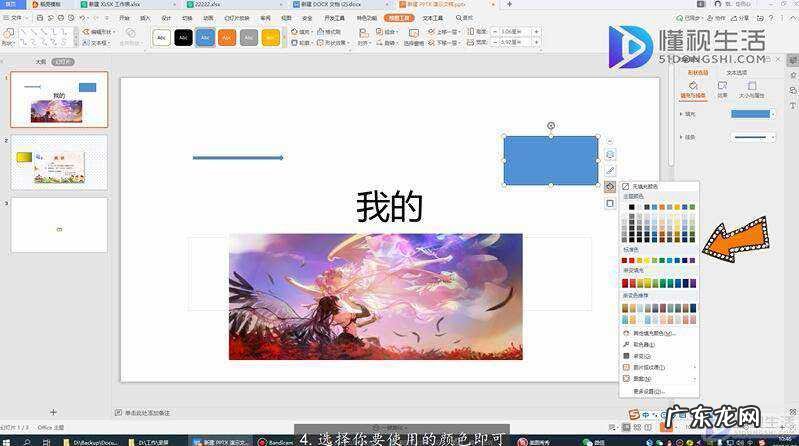Image resolution: width=799 pixels, height=446 pixels.
Task: Click the Undo arrow in quick access toolbar
Action: coord(82,18)
